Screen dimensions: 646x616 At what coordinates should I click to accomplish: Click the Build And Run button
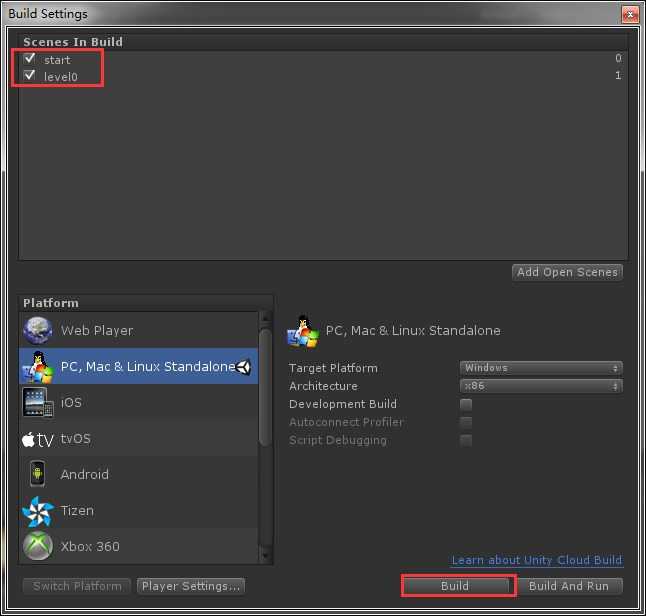(569, 586)
